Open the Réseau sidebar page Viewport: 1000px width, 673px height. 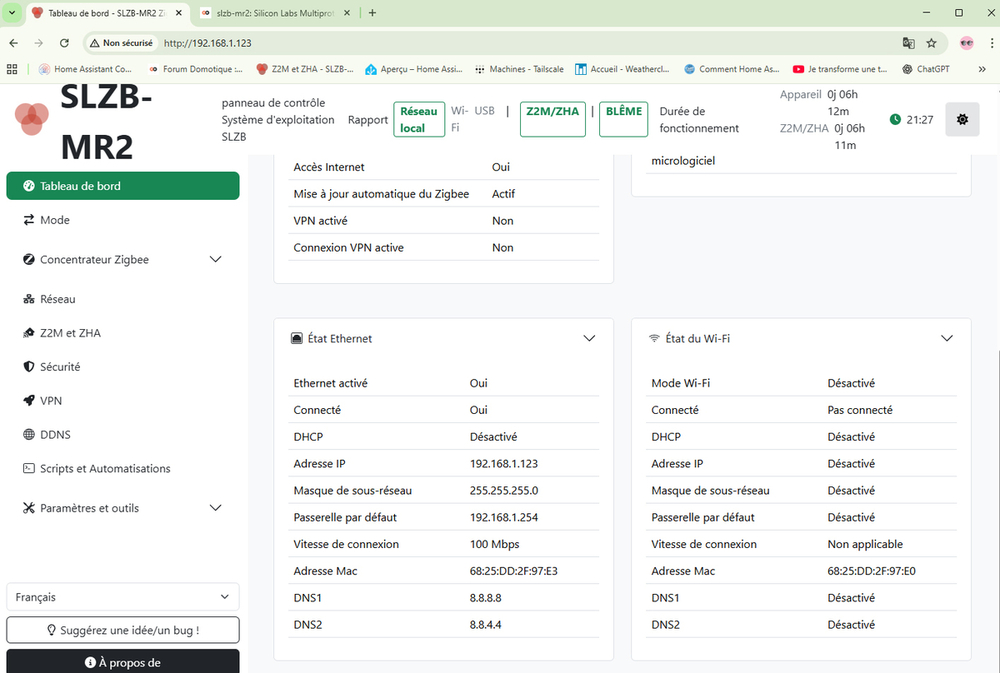tap(123, 299)
